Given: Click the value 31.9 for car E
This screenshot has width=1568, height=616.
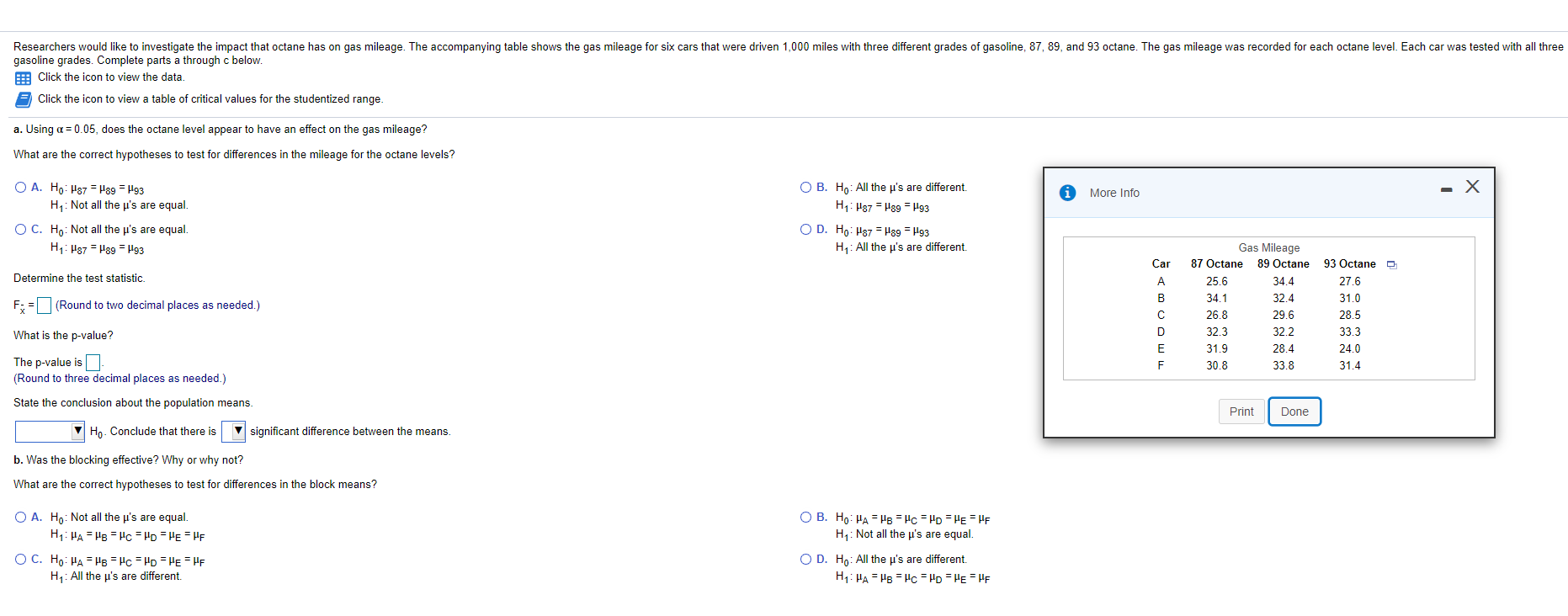Looking at the screenshot, I should 1216,349.
